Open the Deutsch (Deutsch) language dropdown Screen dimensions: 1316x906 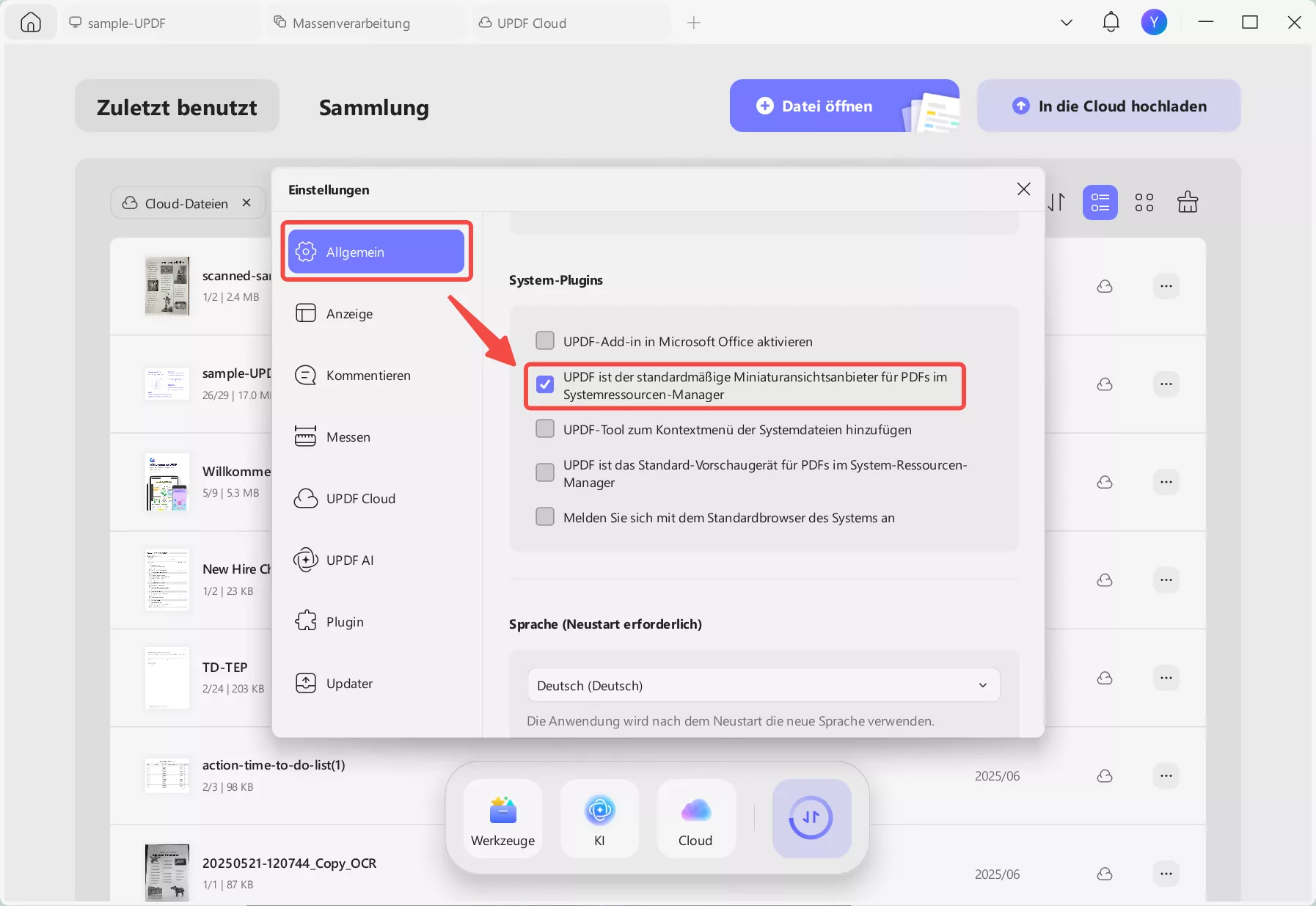[763, 685]
